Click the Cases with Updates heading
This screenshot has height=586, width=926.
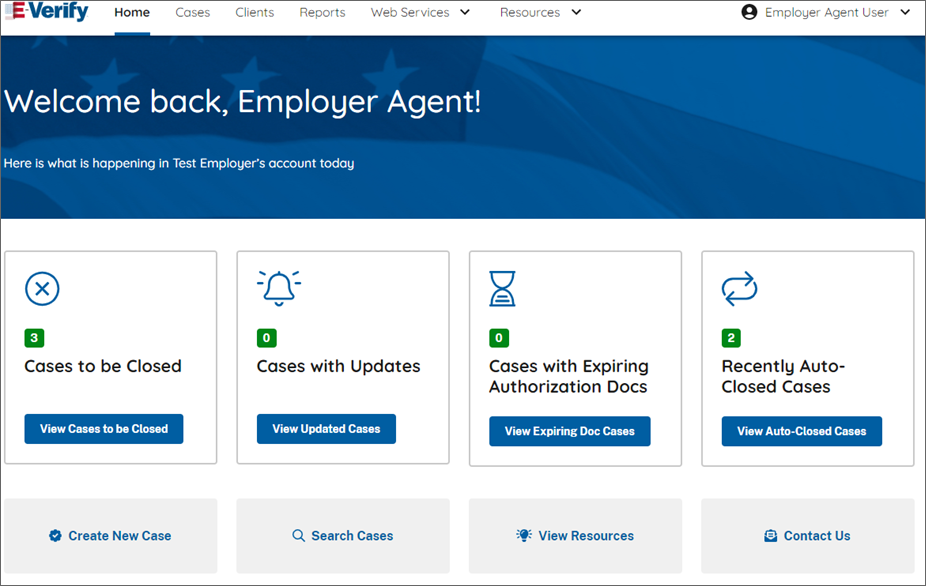click(x=338, y=366)
